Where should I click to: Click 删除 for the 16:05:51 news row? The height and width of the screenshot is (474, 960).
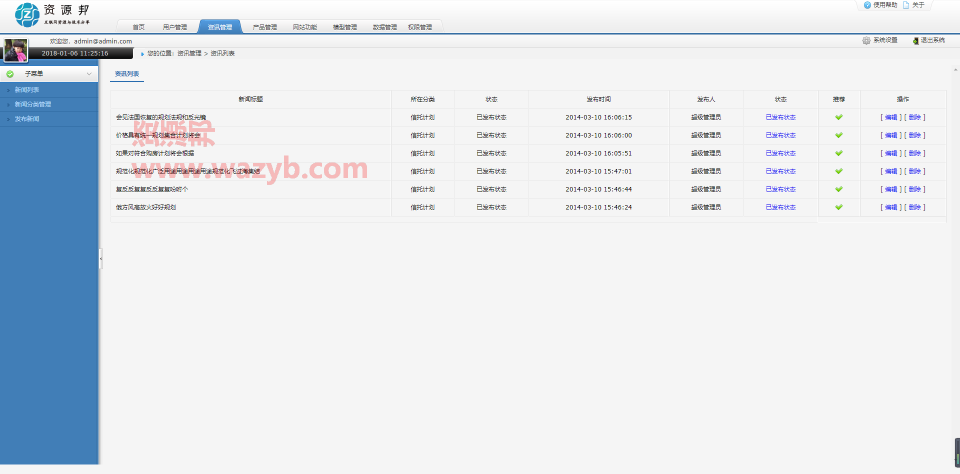point(915,153)
